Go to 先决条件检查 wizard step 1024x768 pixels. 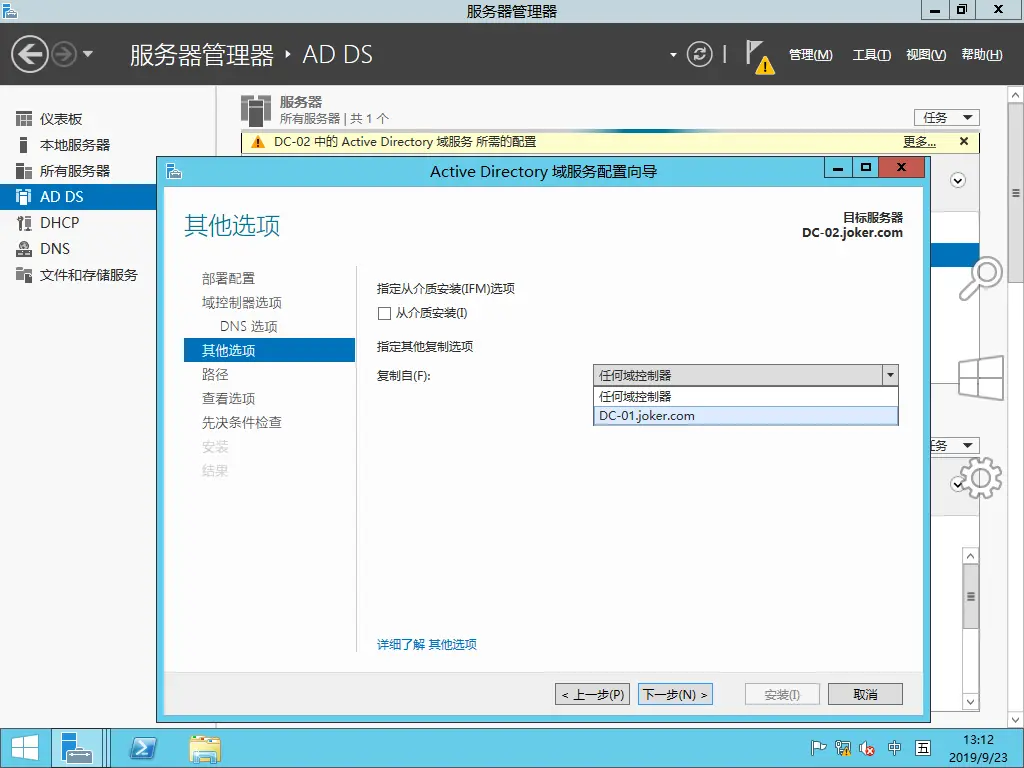[242, 423]
